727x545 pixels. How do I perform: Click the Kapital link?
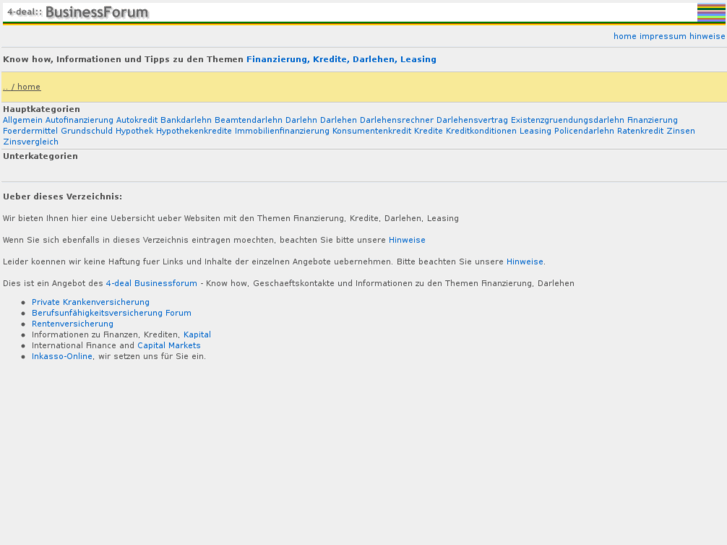pyautogui.click(x=197, y=334)
